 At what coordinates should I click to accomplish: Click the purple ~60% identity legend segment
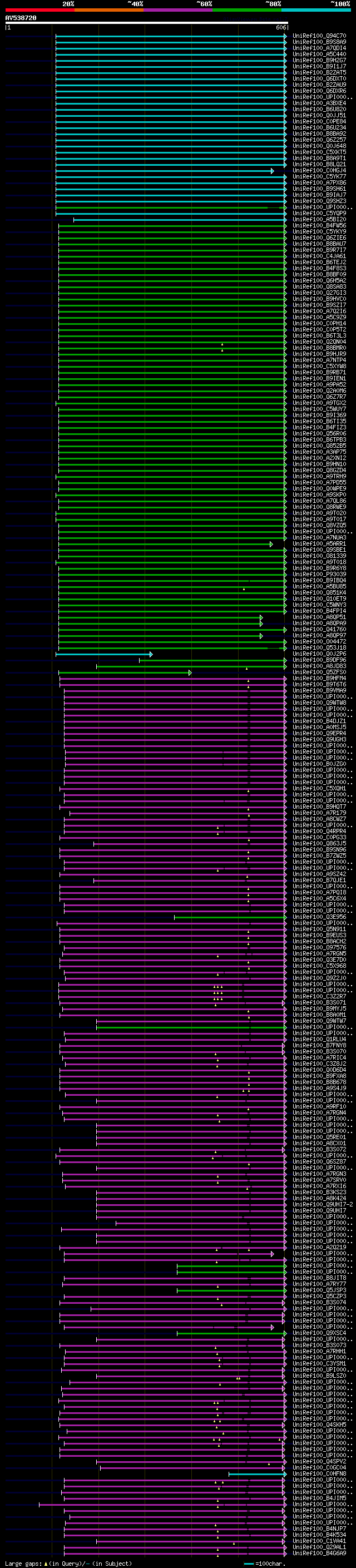(179, 10)
